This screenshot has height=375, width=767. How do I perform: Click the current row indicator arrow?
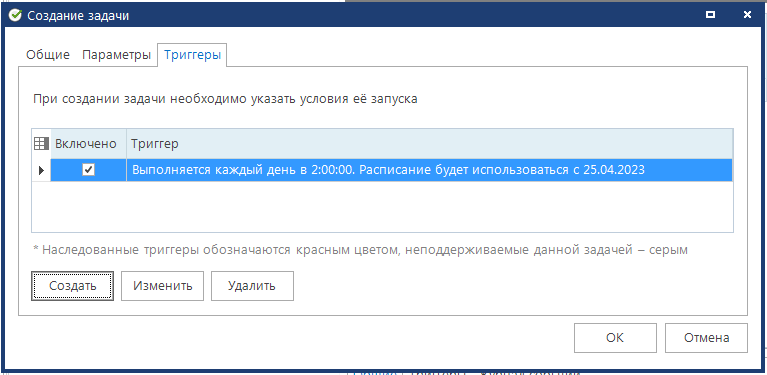pyautogui.click(x=41, y=171)
